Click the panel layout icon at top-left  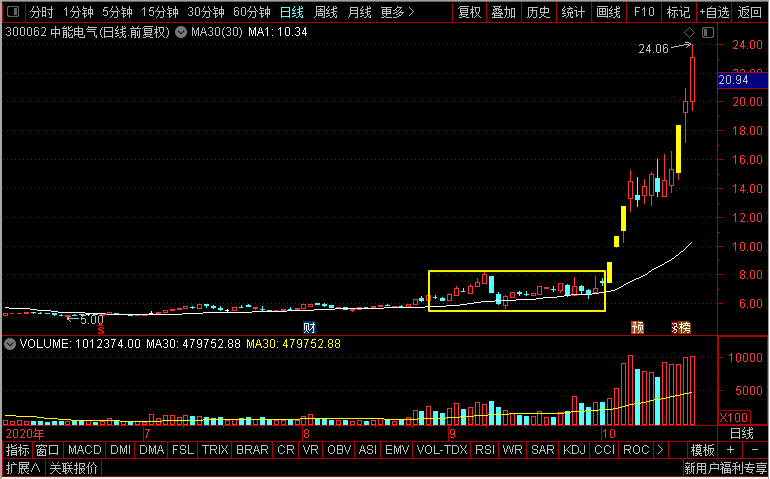pos(13,11)
